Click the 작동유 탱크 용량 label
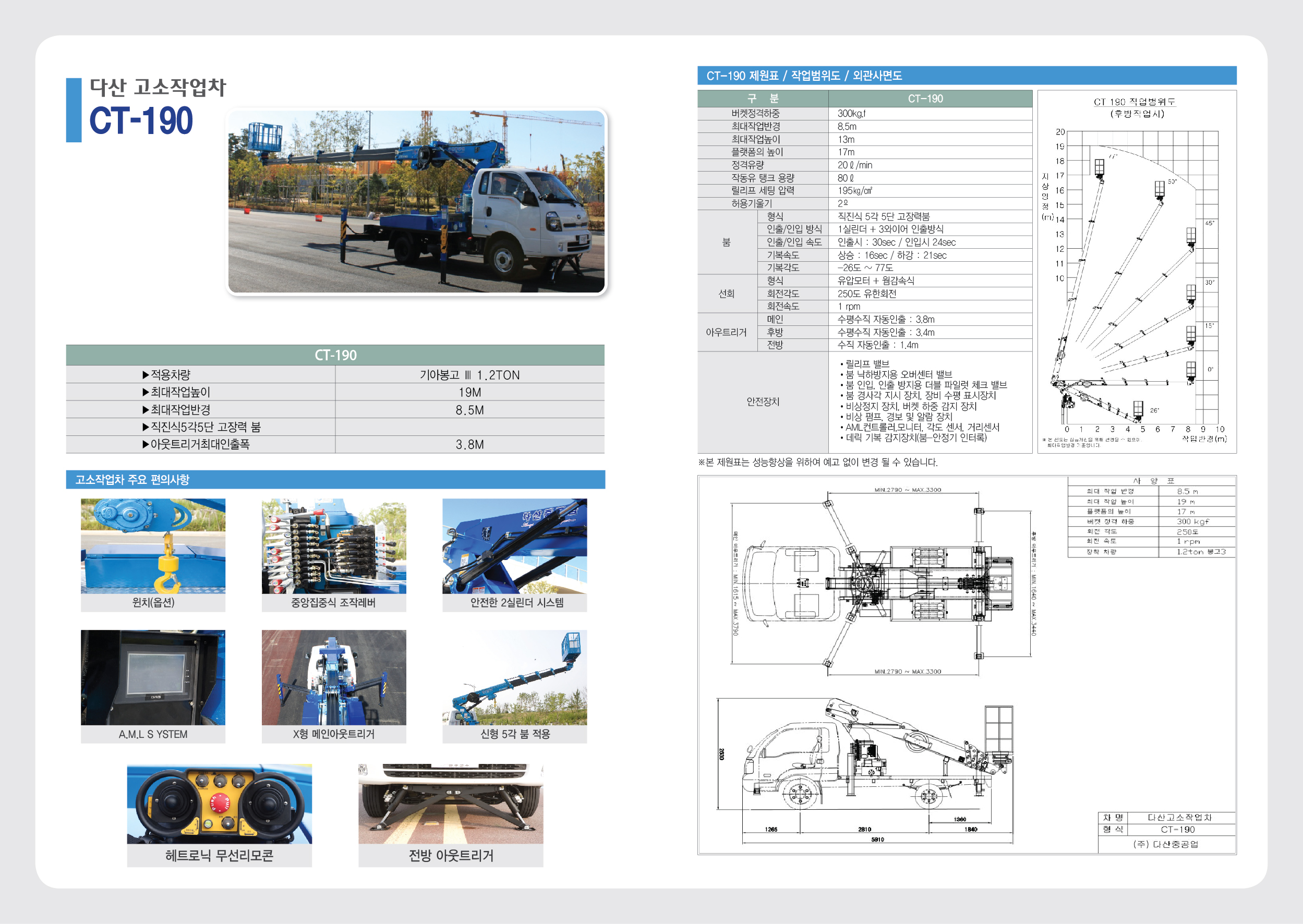 coord(763,177)
